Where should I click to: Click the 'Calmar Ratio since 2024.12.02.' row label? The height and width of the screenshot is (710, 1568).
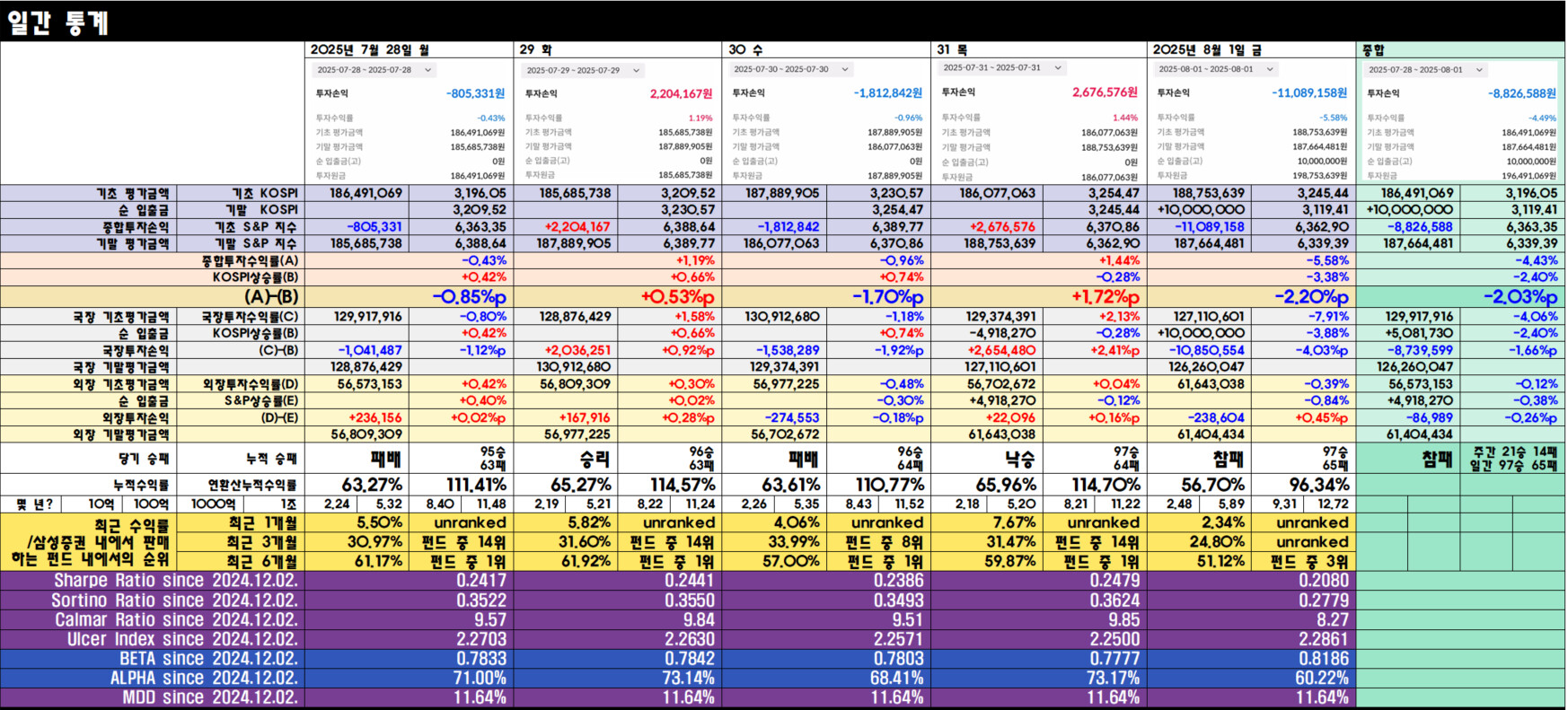pos(177,620)
